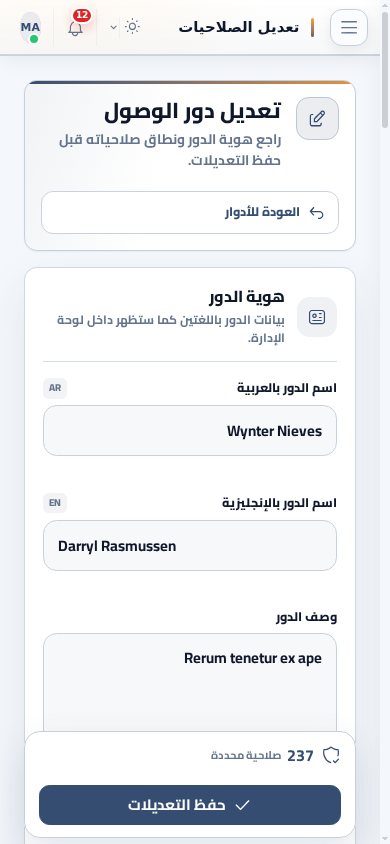Focus the Arabic role name field Wynter Nieves

click(x=190, y=431)
